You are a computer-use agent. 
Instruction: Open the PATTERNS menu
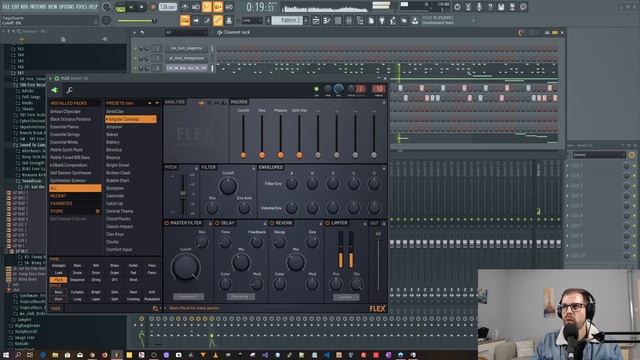(x=38, y=7)
